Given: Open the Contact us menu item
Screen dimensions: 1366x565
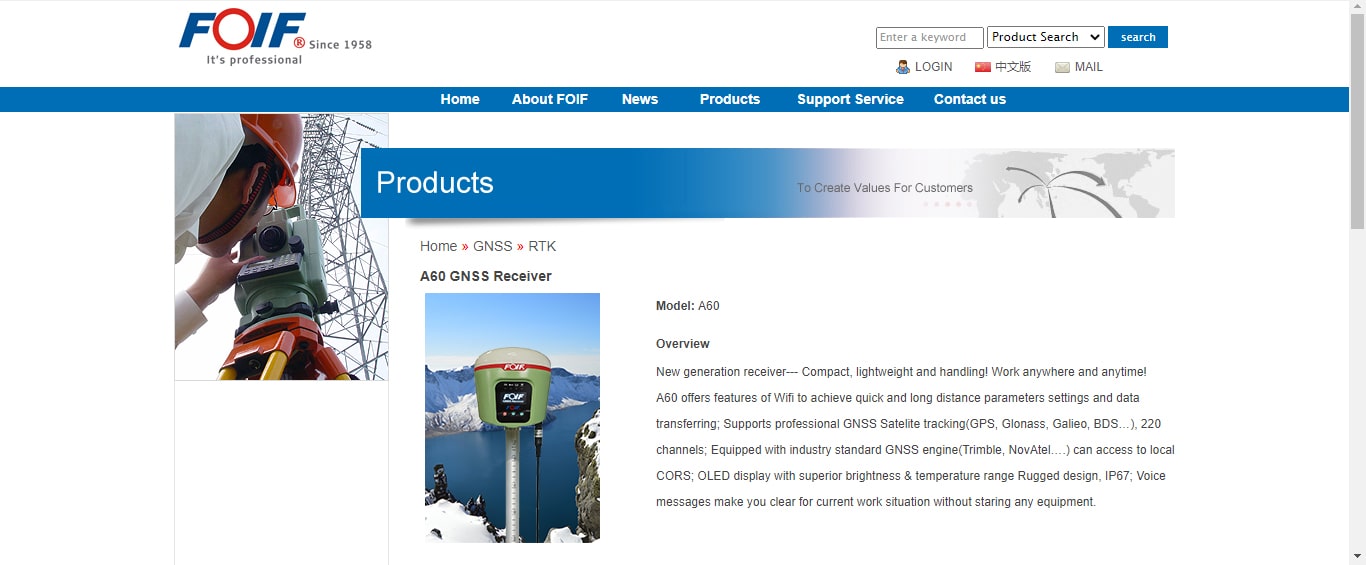Looking at the screenshot, I should click(970, 99).
